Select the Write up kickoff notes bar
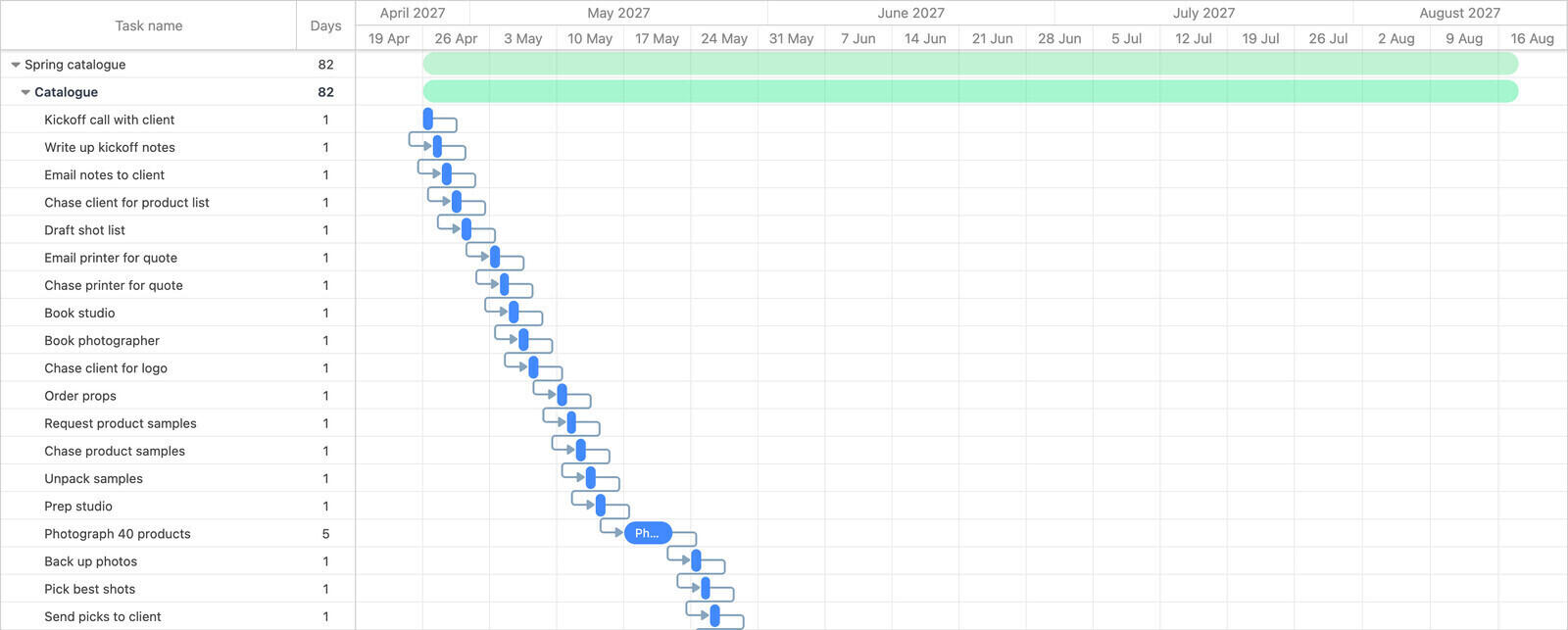 [437, 147]
